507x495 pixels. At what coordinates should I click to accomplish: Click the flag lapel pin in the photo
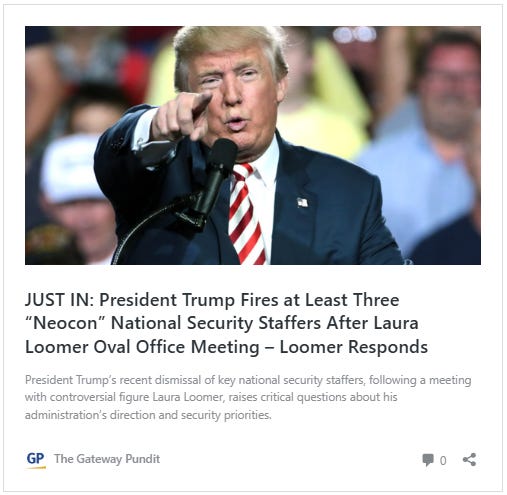(x=302, y=202)
